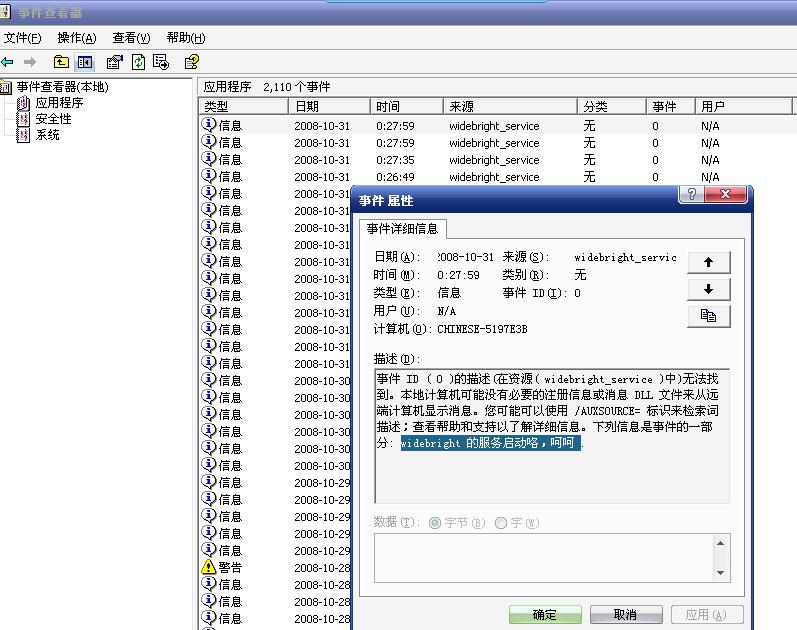This screenshot has height=630, width=797.
Task: Sort by the 事件 column header
Action: [x=670, y=106]
